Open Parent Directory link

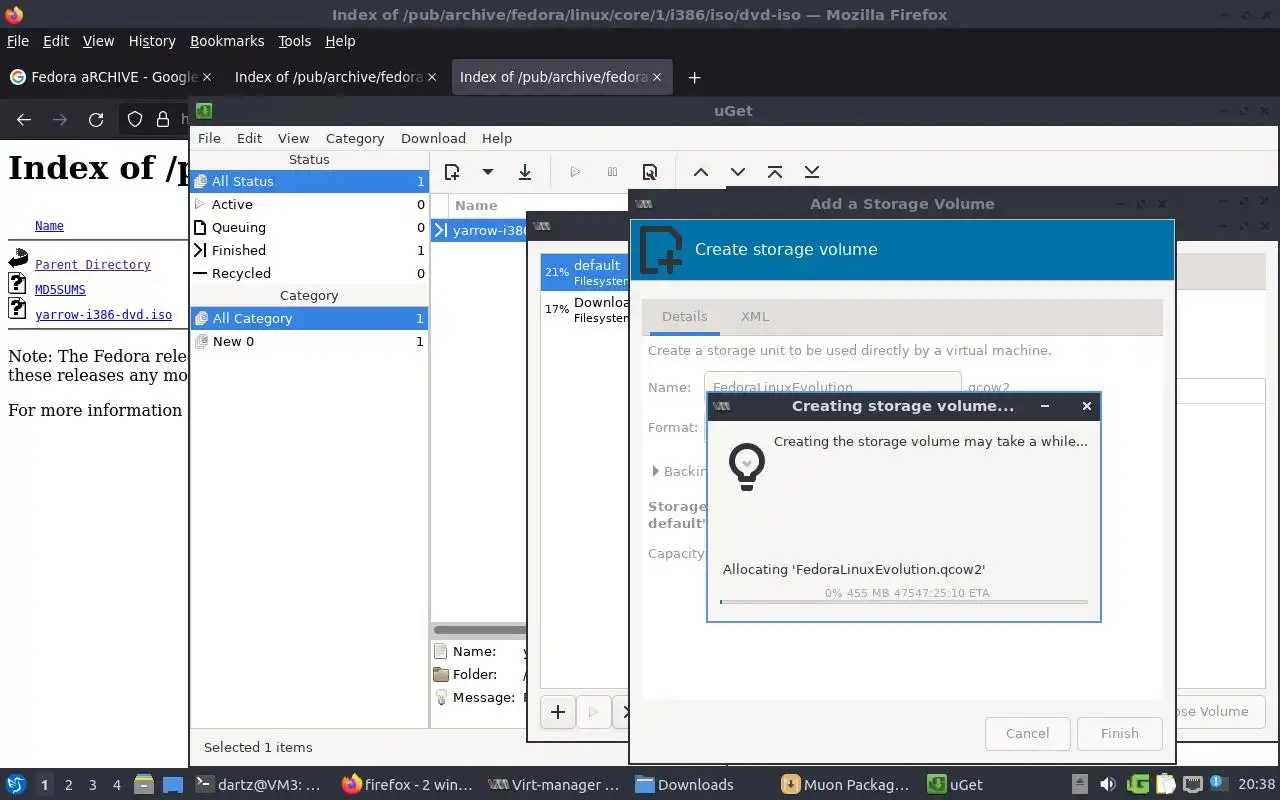click(93, 265)
